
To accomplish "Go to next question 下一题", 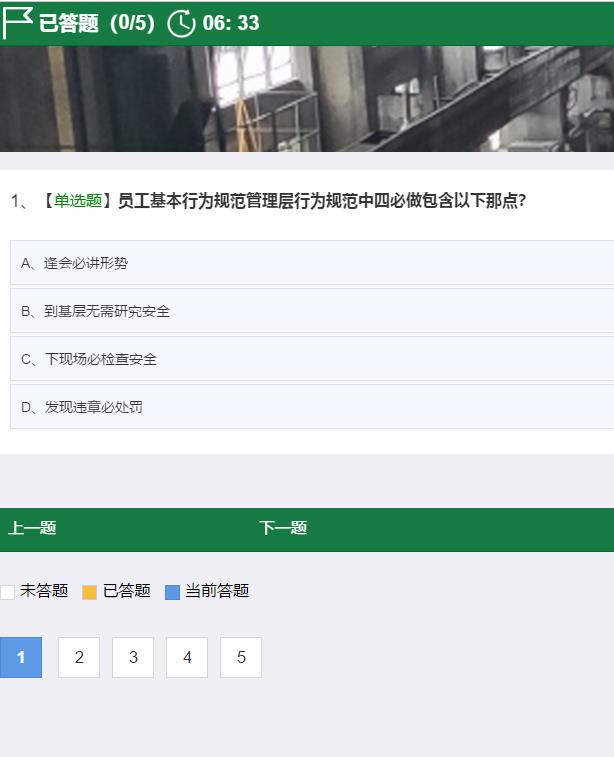I will tap(283, 528).
